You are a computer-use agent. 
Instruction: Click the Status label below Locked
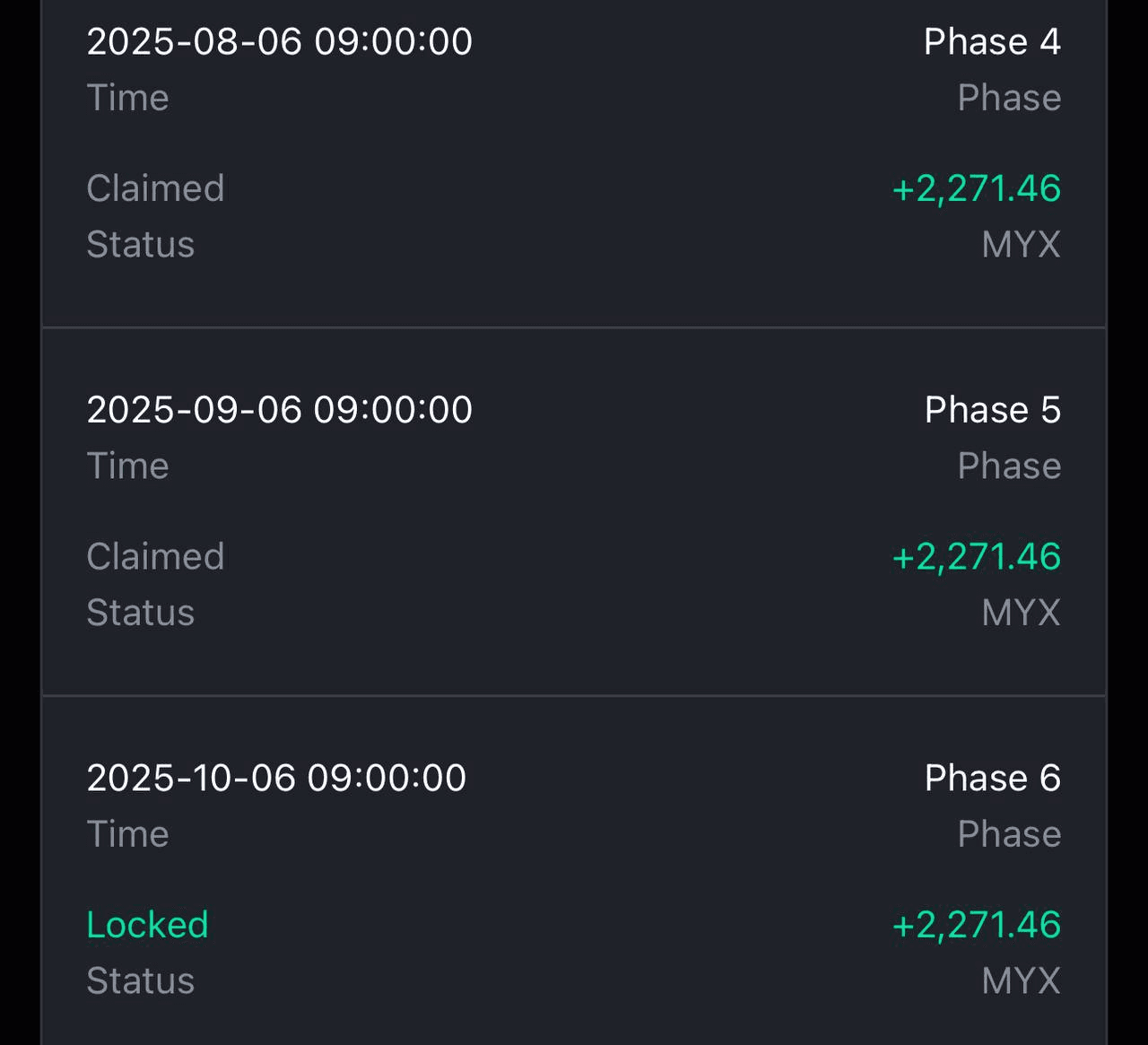140,980
